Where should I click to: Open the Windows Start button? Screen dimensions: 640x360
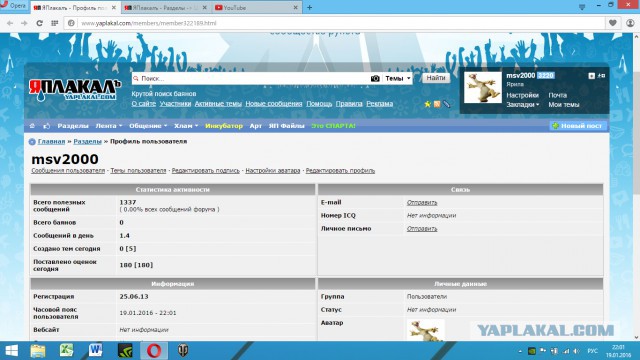click(11, 351)
